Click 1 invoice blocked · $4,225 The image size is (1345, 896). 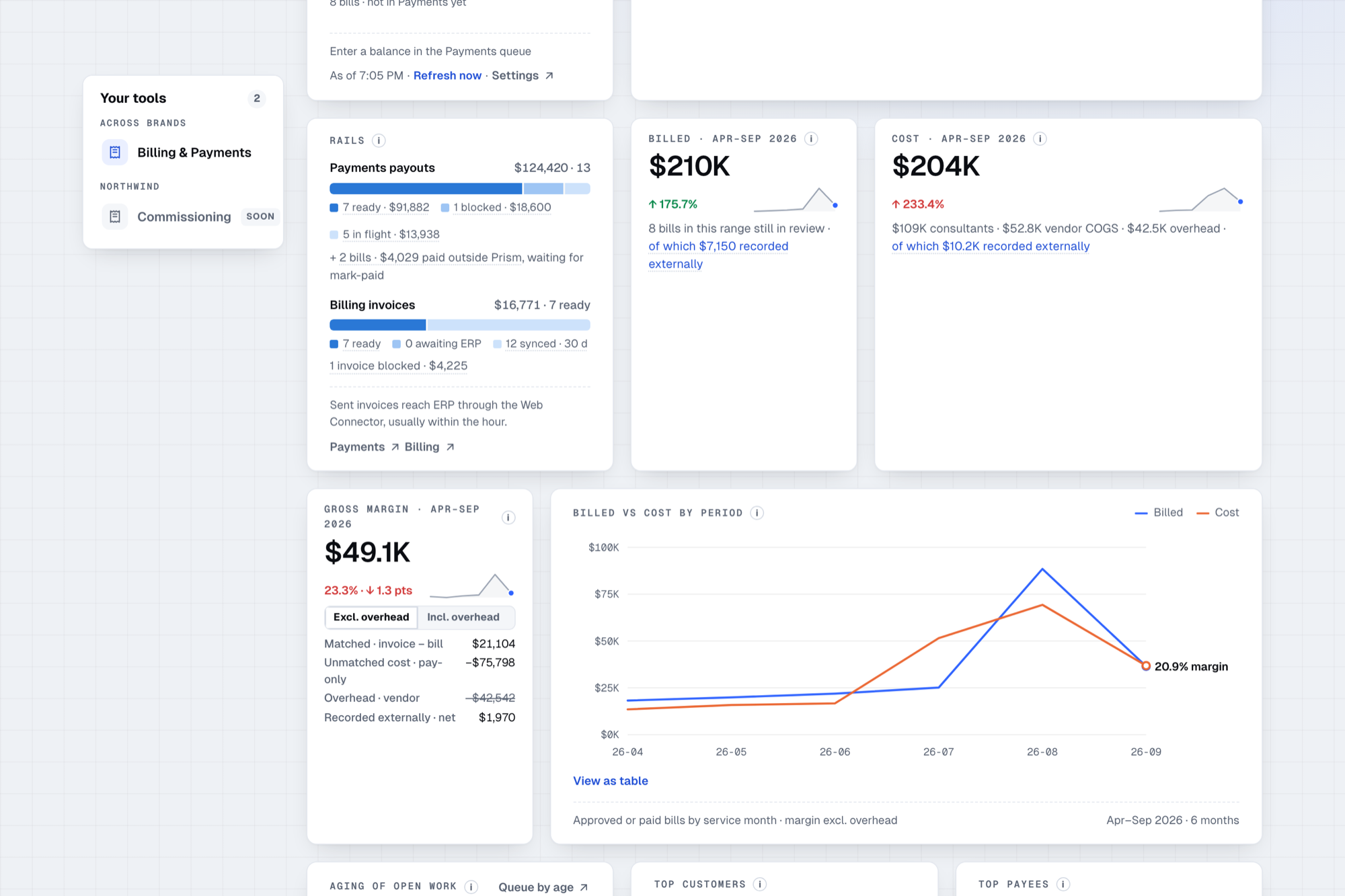point(398,366)
